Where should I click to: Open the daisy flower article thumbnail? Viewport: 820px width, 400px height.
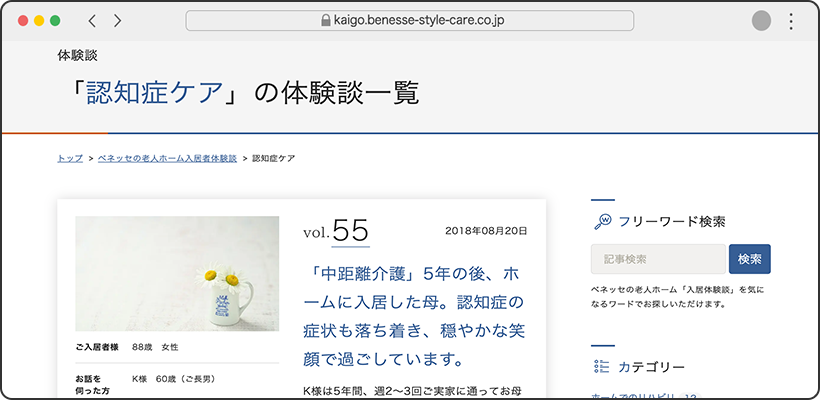coord(177,273)
